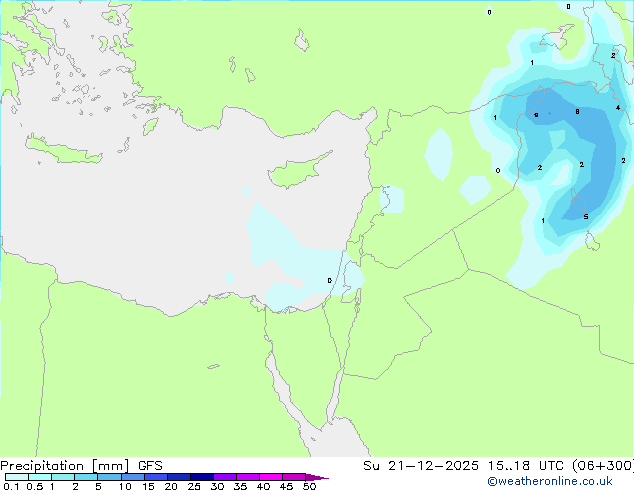The image size is (634, 490).
Task: Click the 'Precipitation [mm] GFS' title
Action: [x=81, y=466]
